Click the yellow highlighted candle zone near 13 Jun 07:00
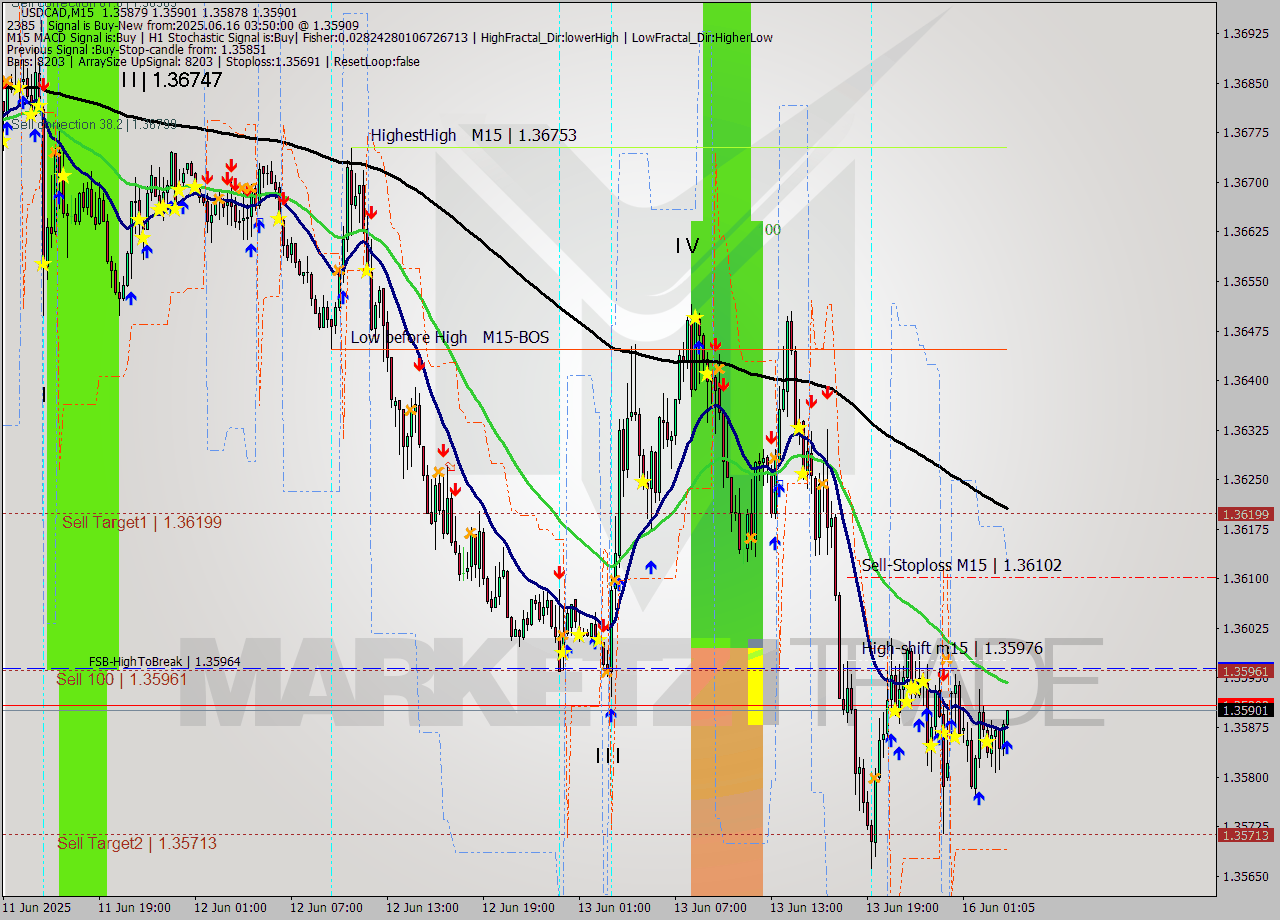Screen dimensions: 1280x920 (x=757, y=685)
